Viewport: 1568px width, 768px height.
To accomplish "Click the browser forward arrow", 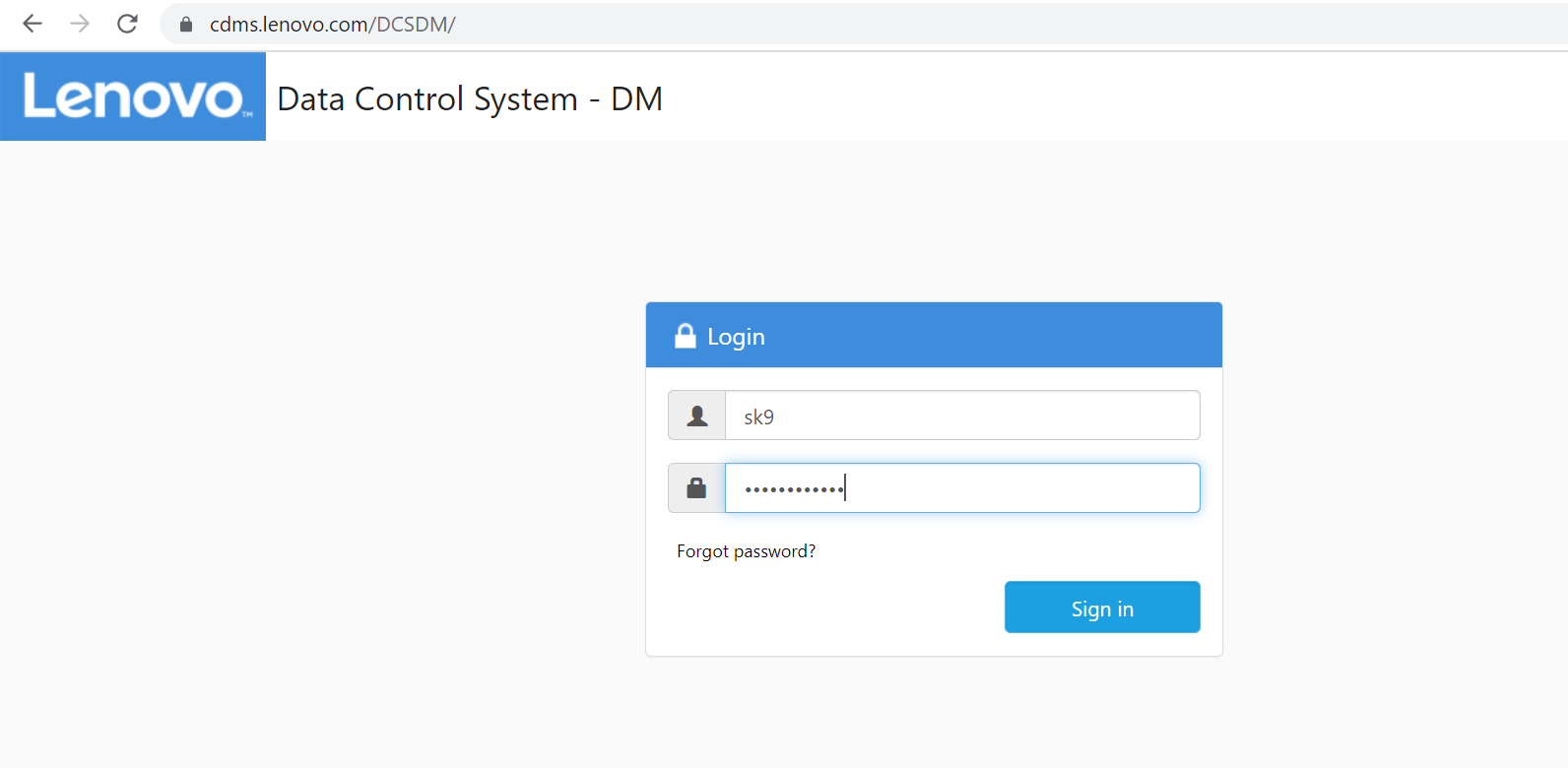I will (80, 24).
